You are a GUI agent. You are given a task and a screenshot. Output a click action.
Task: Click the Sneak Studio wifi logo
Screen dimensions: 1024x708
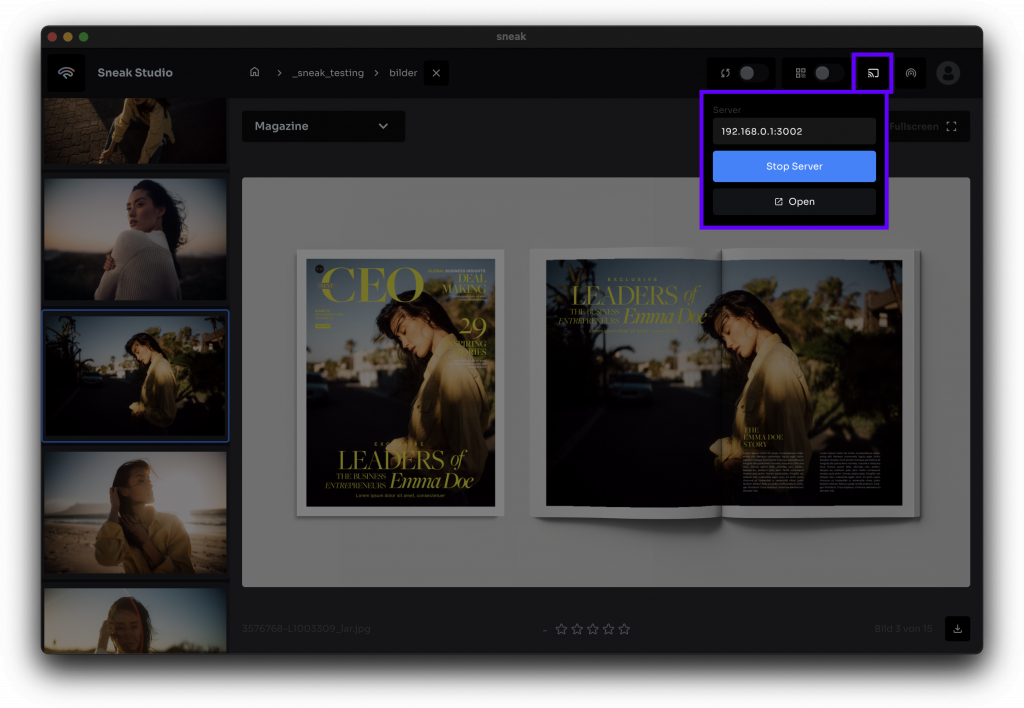click(x=66, y=73)
